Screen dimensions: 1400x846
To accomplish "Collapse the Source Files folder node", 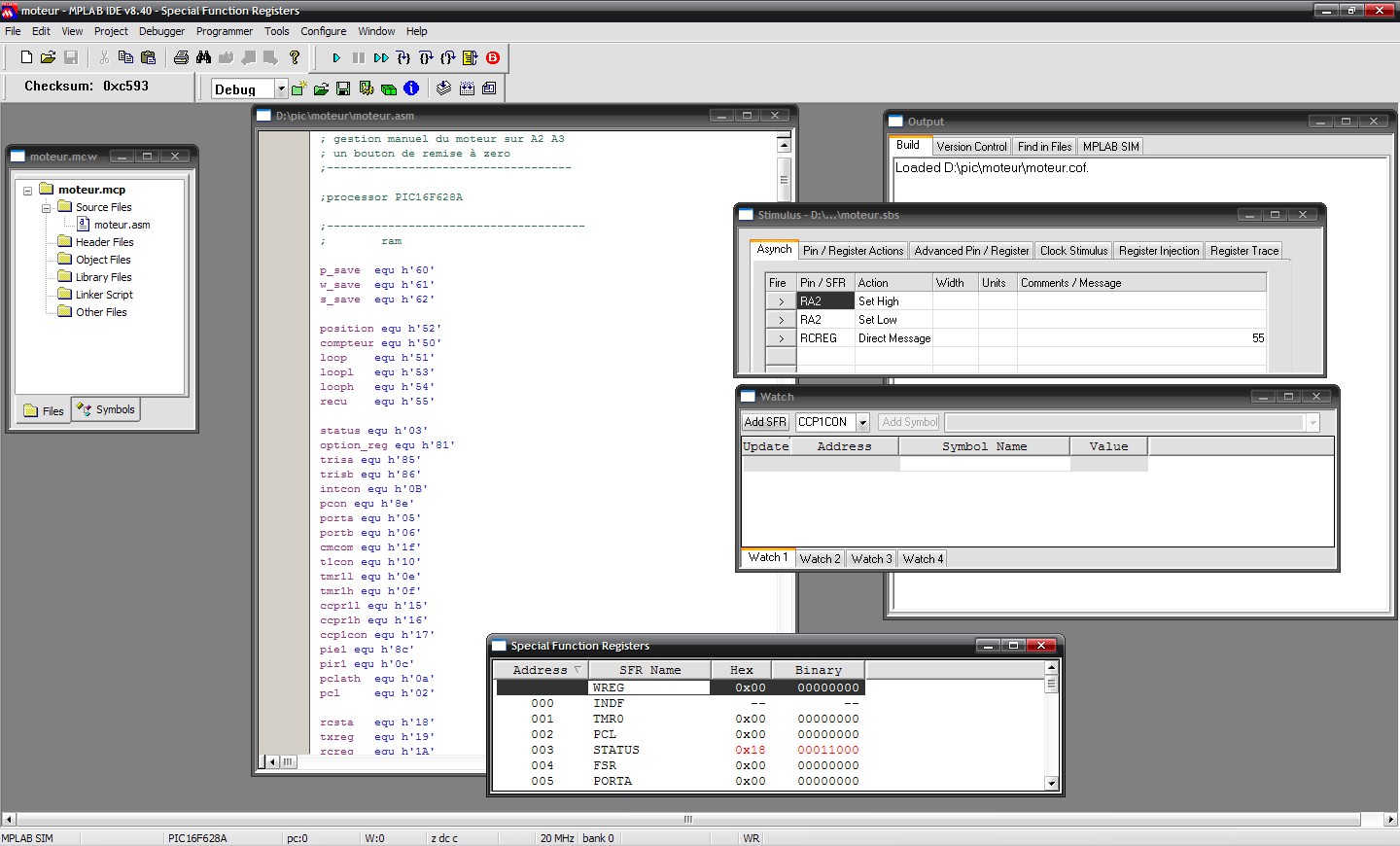I will (x=46, y=208).
